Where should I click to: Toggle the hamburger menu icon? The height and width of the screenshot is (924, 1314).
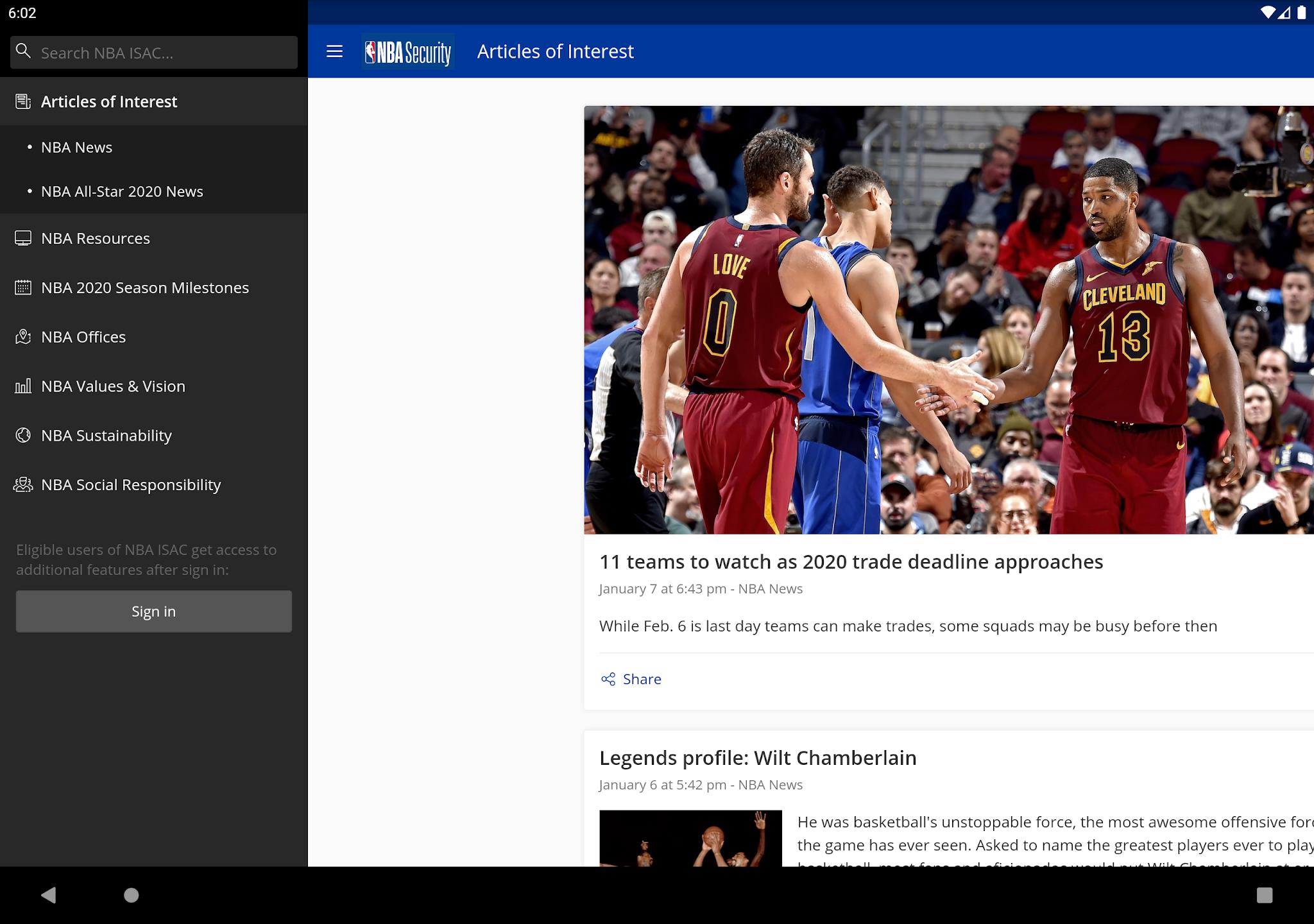click(x=334, y=51)
